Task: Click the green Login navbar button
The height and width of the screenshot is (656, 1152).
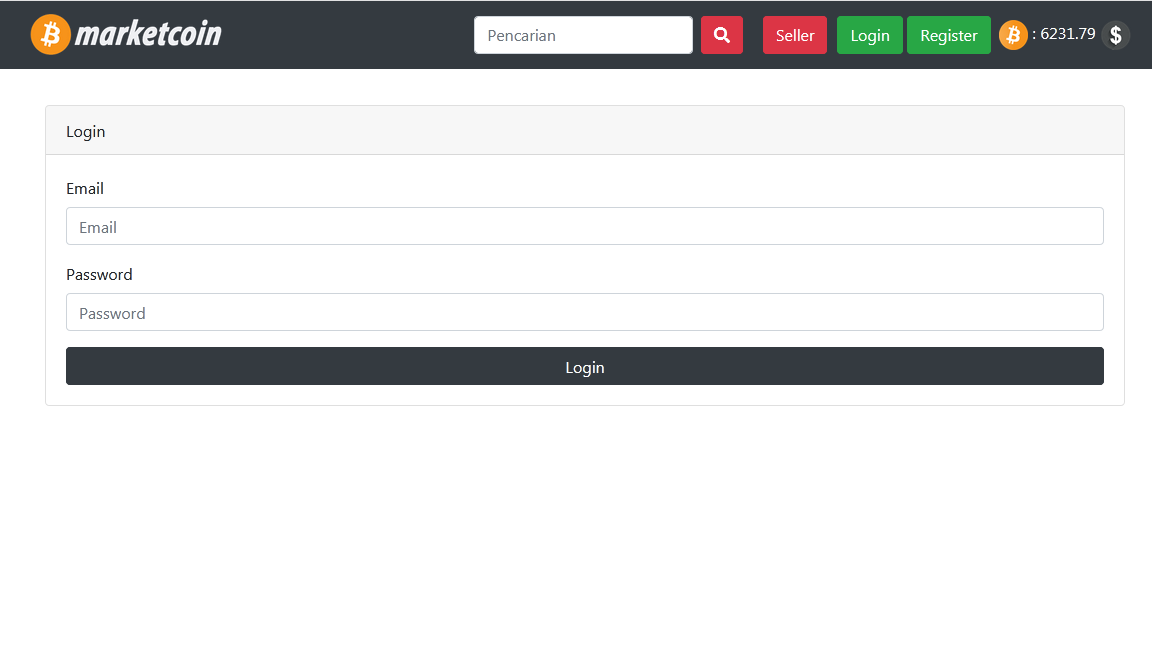Action: 869,35
